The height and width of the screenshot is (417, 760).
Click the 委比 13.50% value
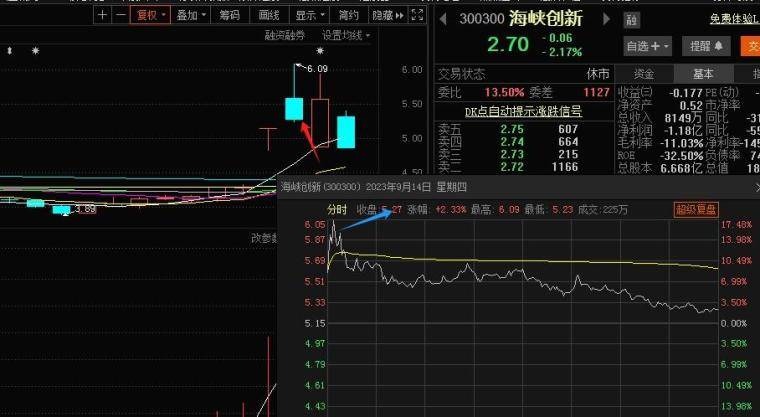pos(505,92)
